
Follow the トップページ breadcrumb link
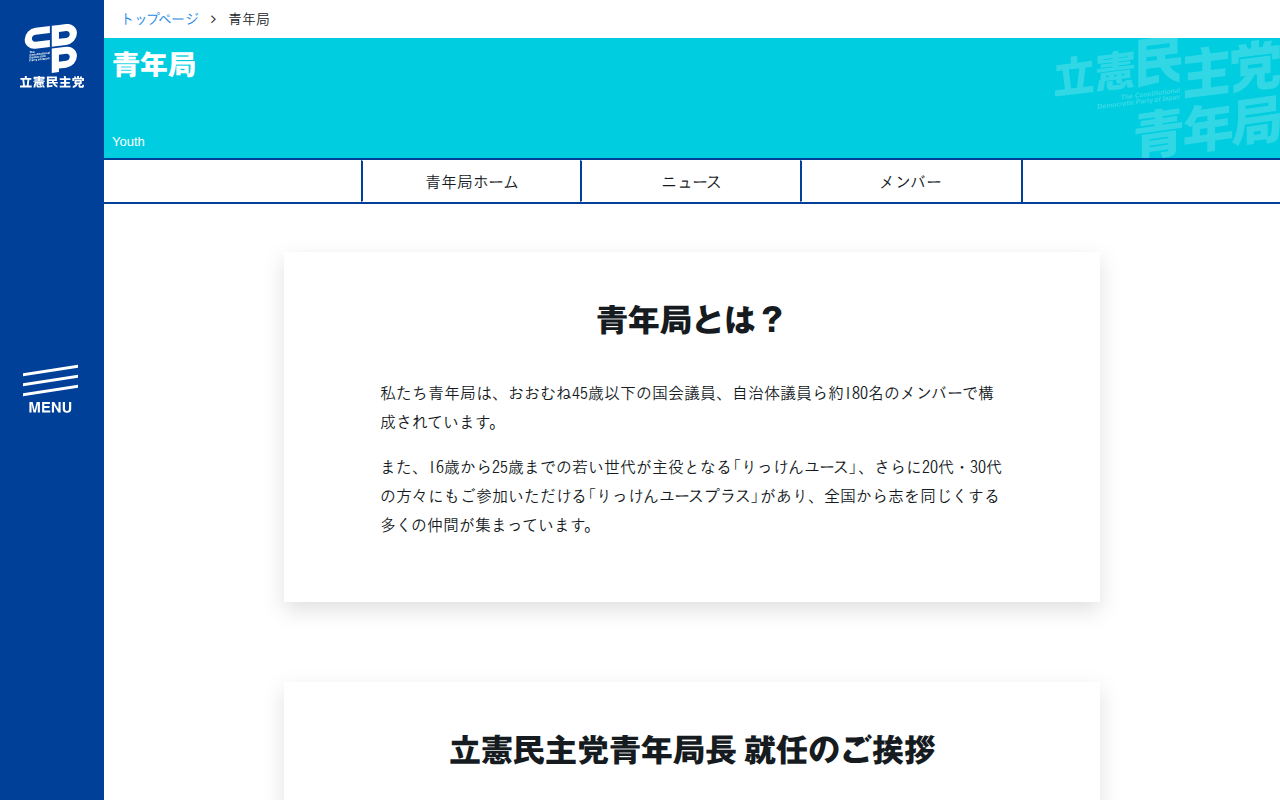tap(160, 19)
